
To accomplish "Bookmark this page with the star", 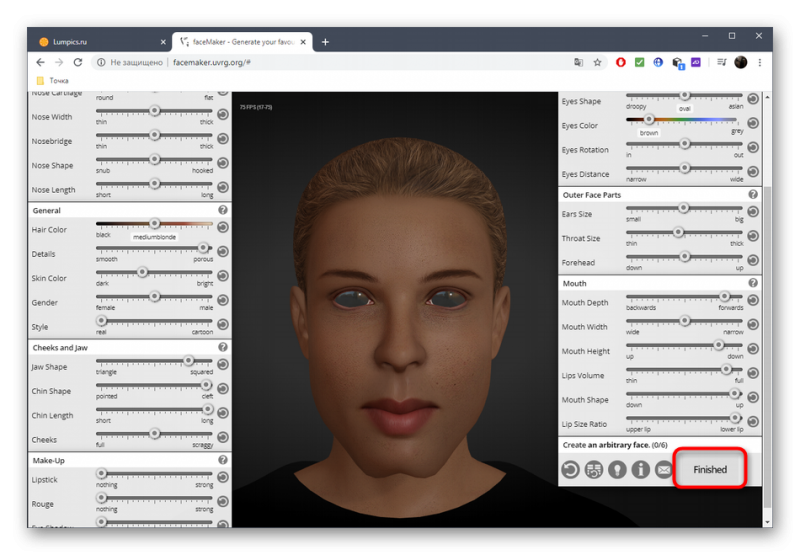I will 597,62.
